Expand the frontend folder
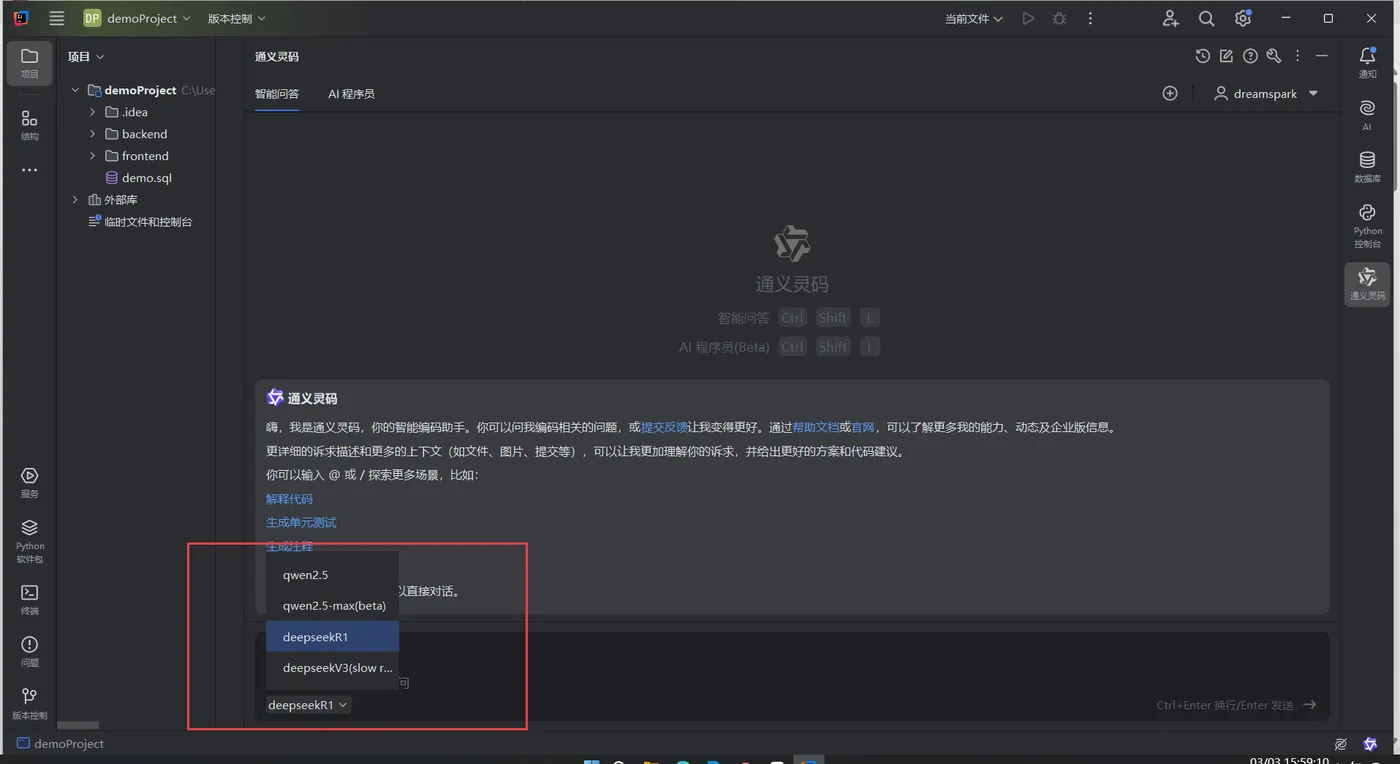Viewport: 1400px width, 764px height. point(93,156)
